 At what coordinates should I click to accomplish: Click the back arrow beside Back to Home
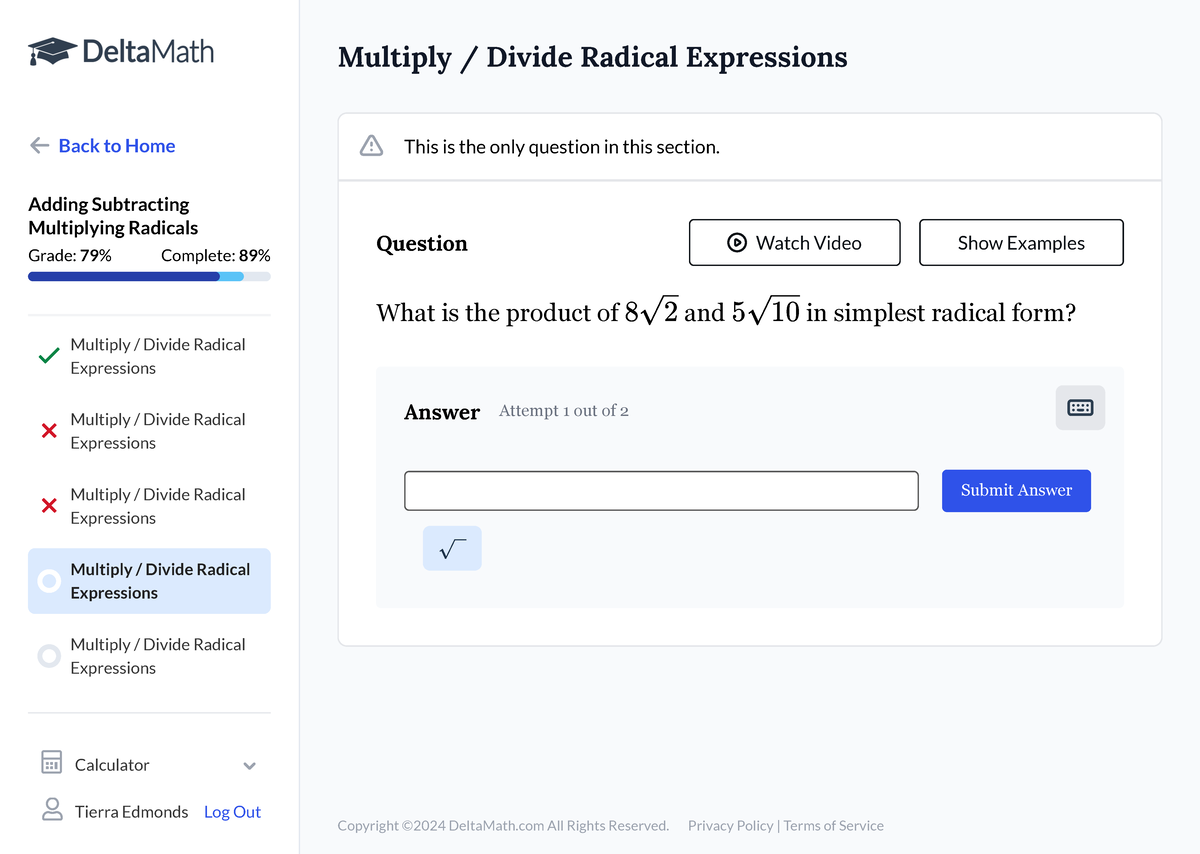point(39,146)
